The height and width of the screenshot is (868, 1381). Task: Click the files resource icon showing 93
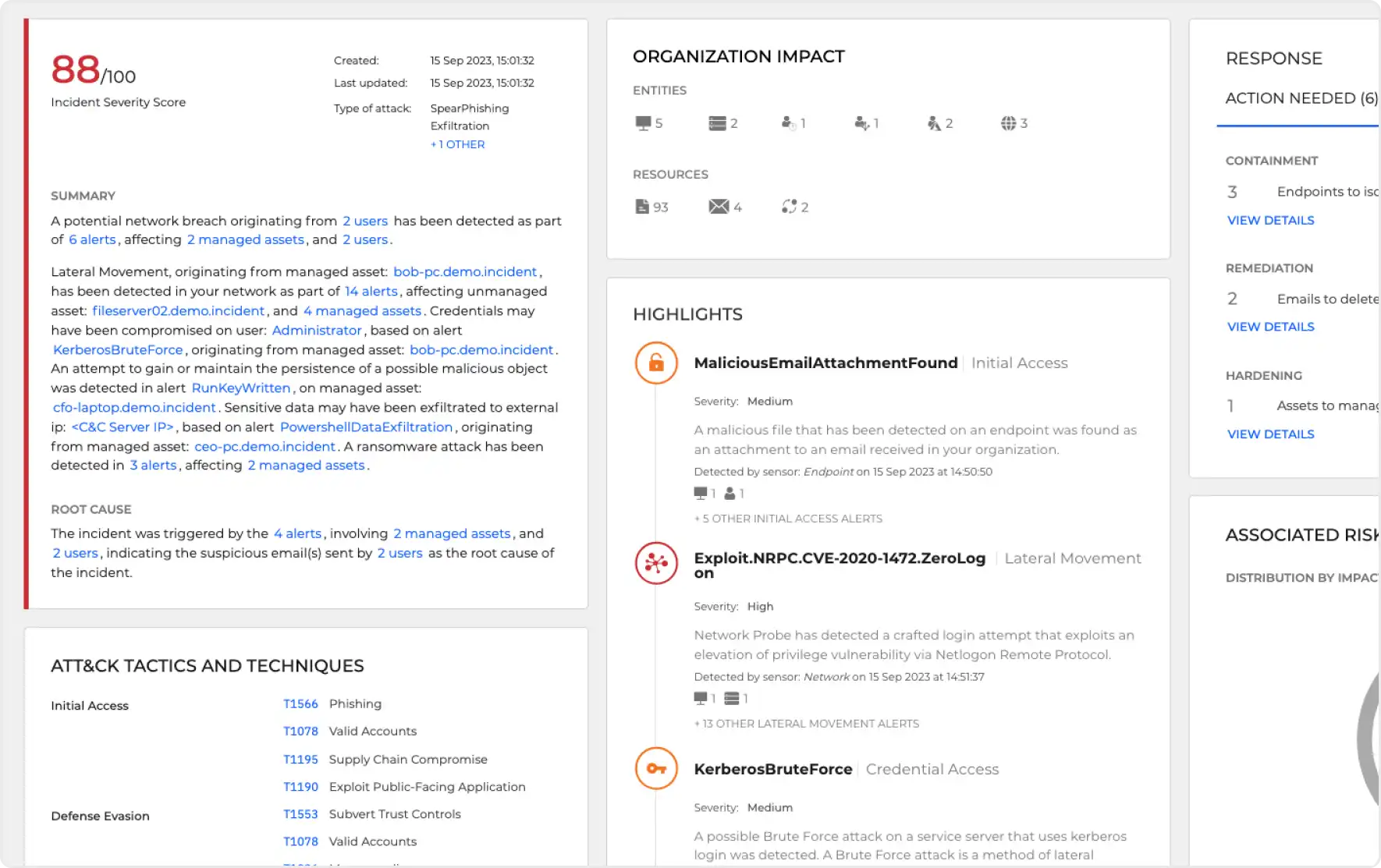click(642, 207)
